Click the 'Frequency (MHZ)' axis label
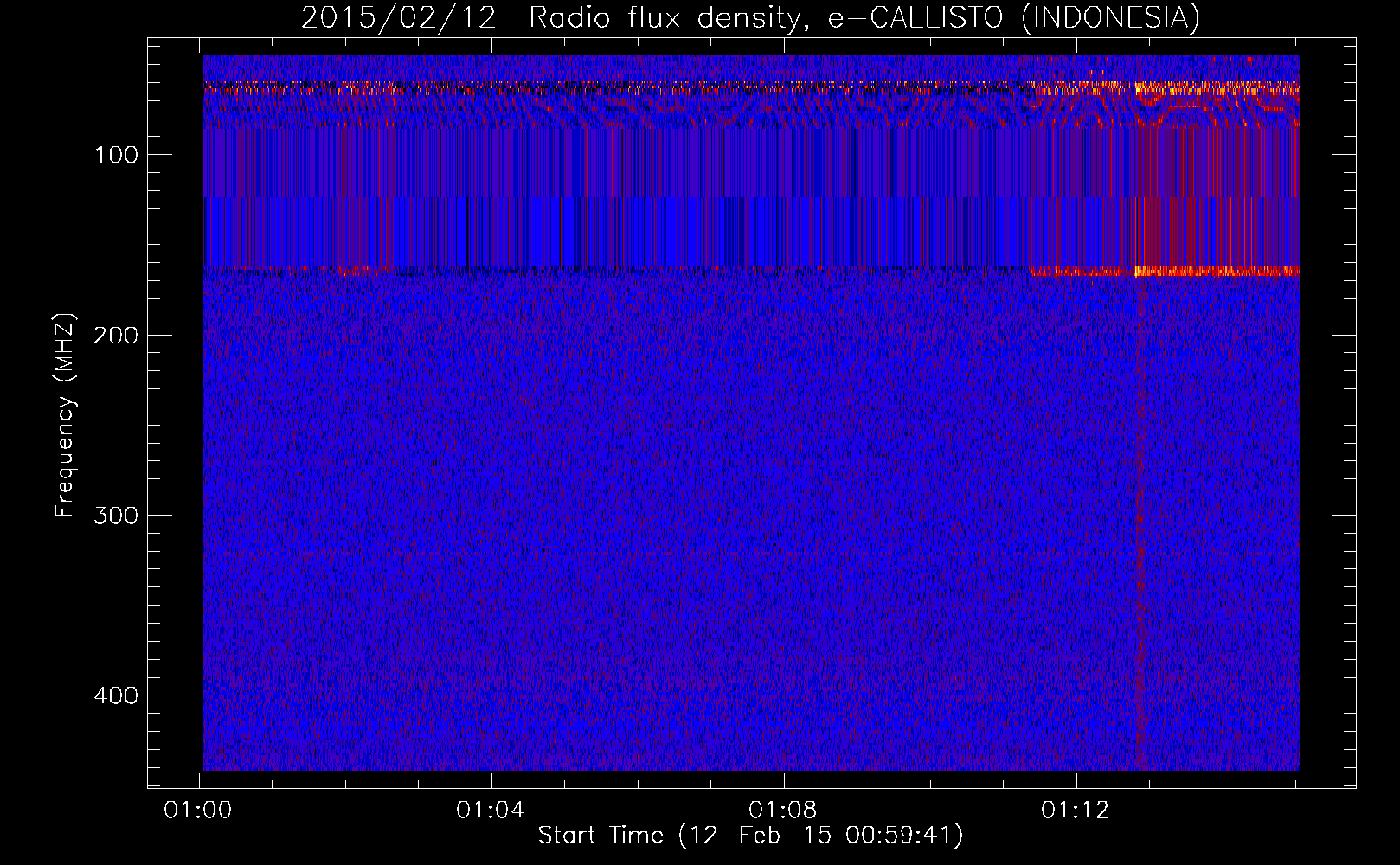This screenshot has height=865, width=1400. coord(65,415)
